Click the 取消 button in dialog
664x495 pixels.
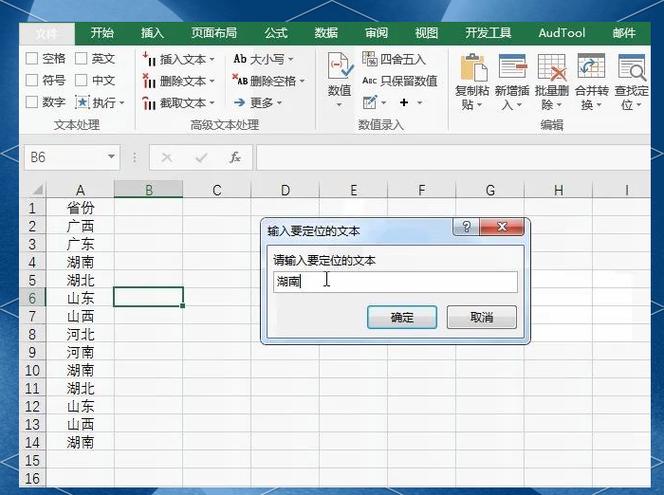click(x=482, y=317)
